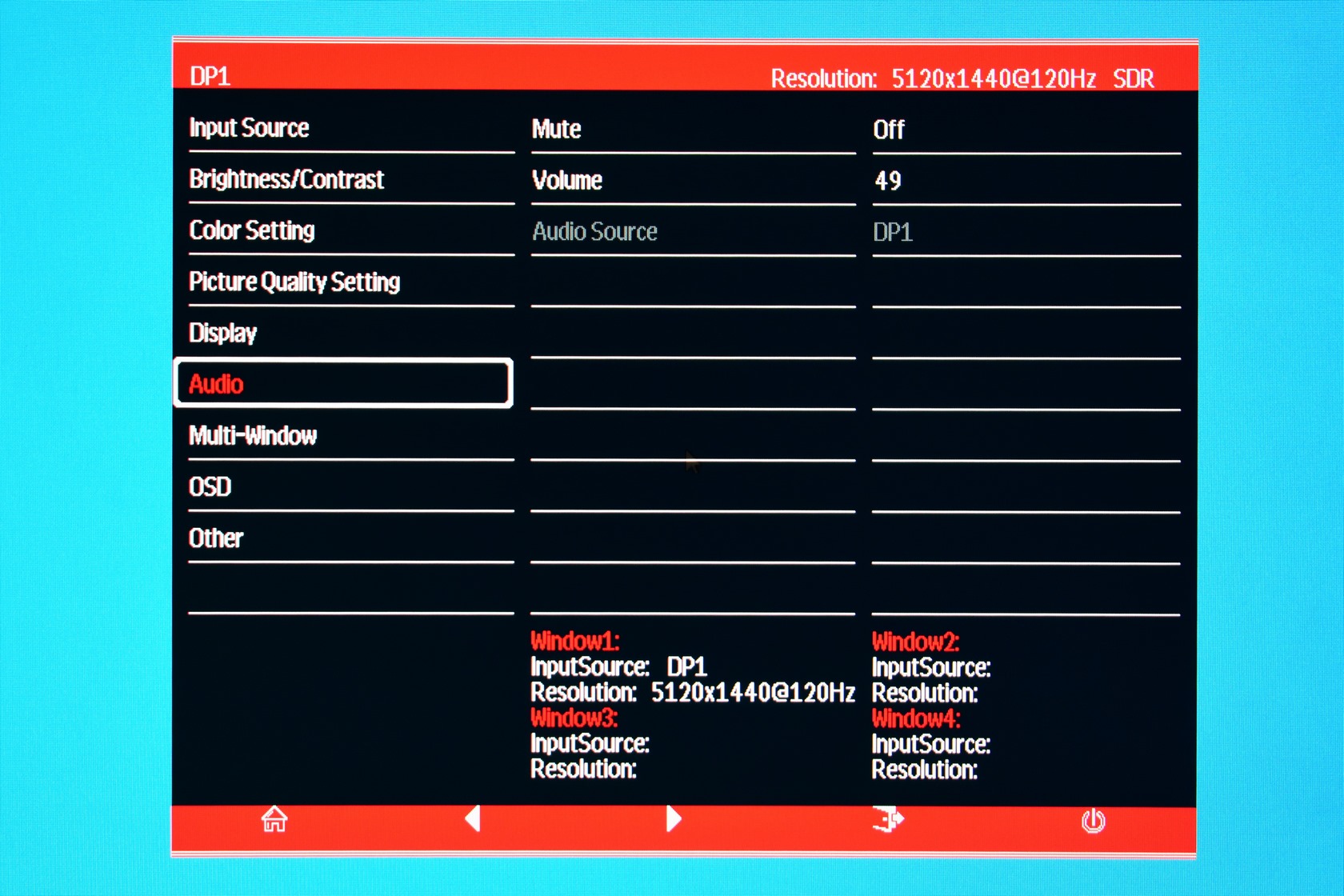Open the Brightness/Contrast menu
This screenshot has height=896, width=1344.
(x=286, y=179)
